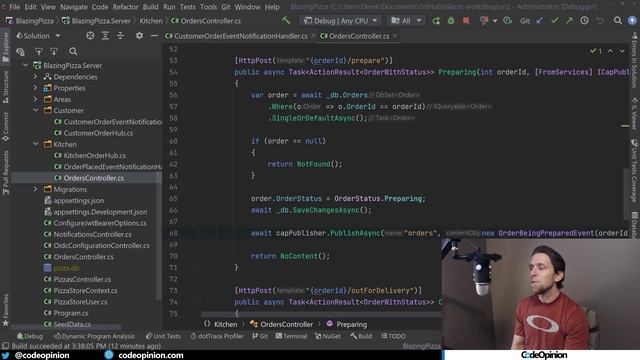The height and width of the screenshot is (360, 640).
Task: Open the Unit Tests tool window
Action: click(163, 336)
